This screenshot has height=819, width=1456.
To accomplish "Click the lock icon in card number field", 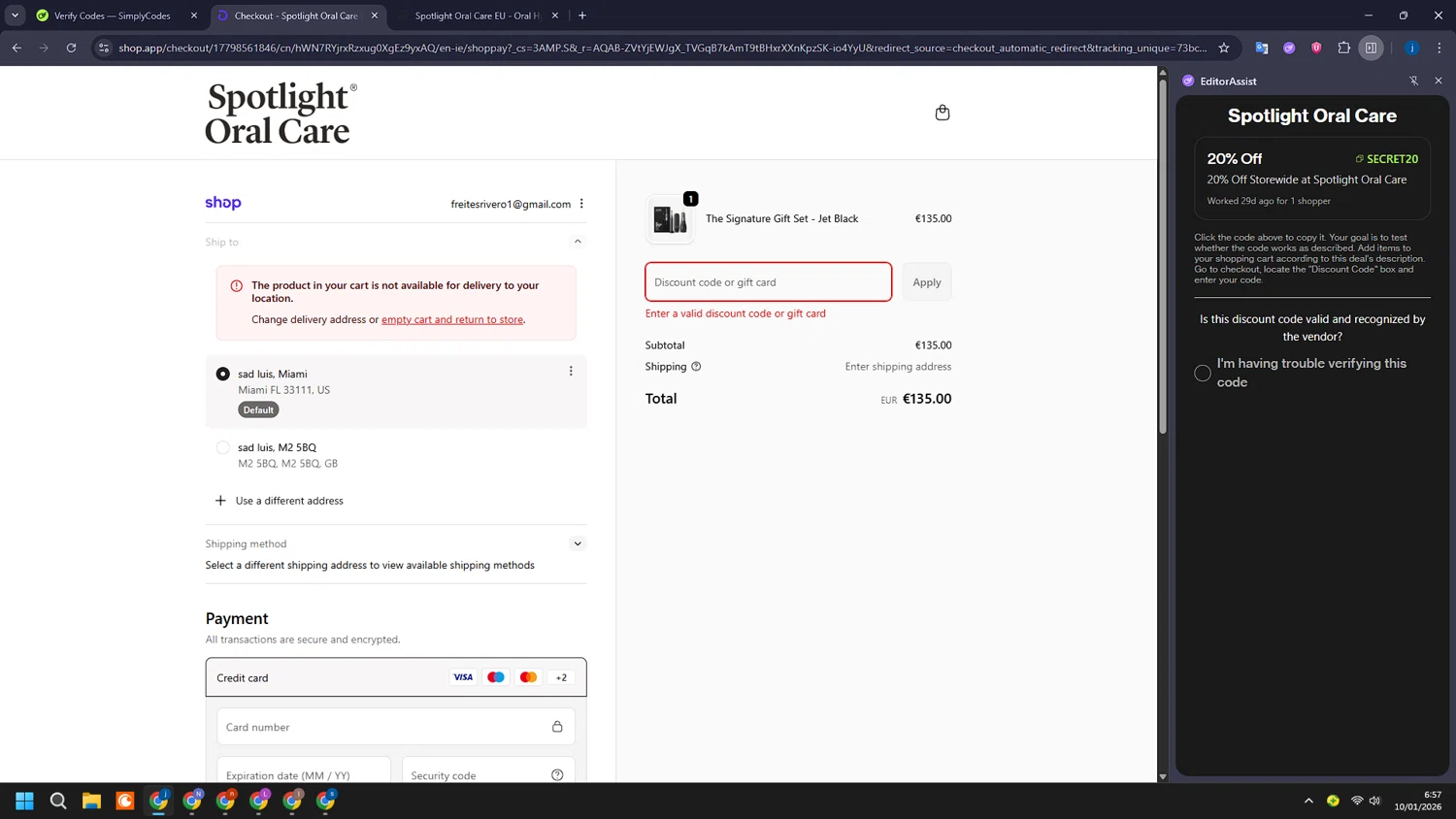I will [x=557, y=727].
